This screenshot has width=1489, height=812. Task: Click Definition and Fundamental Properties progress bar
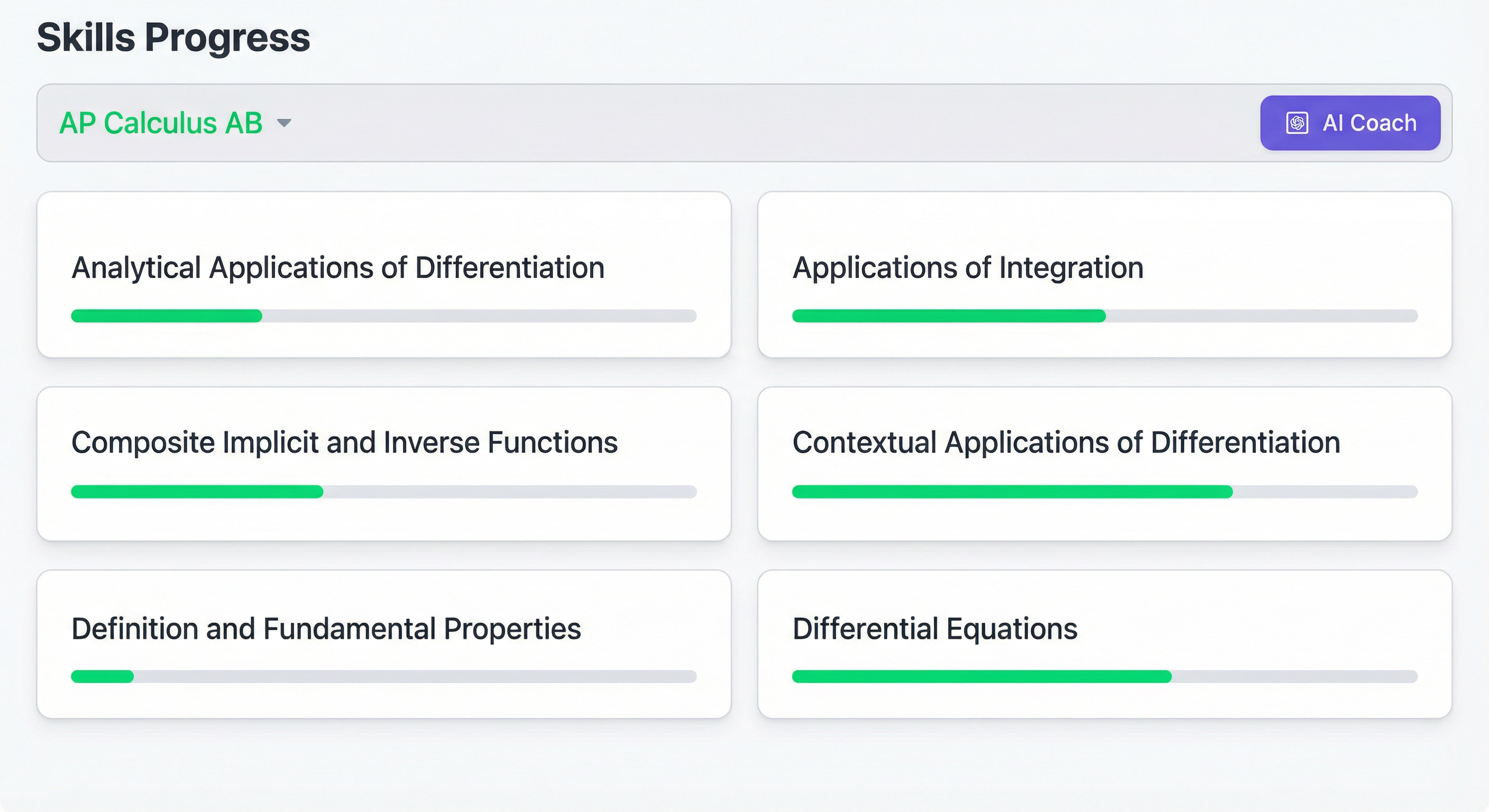pos(384,676)
